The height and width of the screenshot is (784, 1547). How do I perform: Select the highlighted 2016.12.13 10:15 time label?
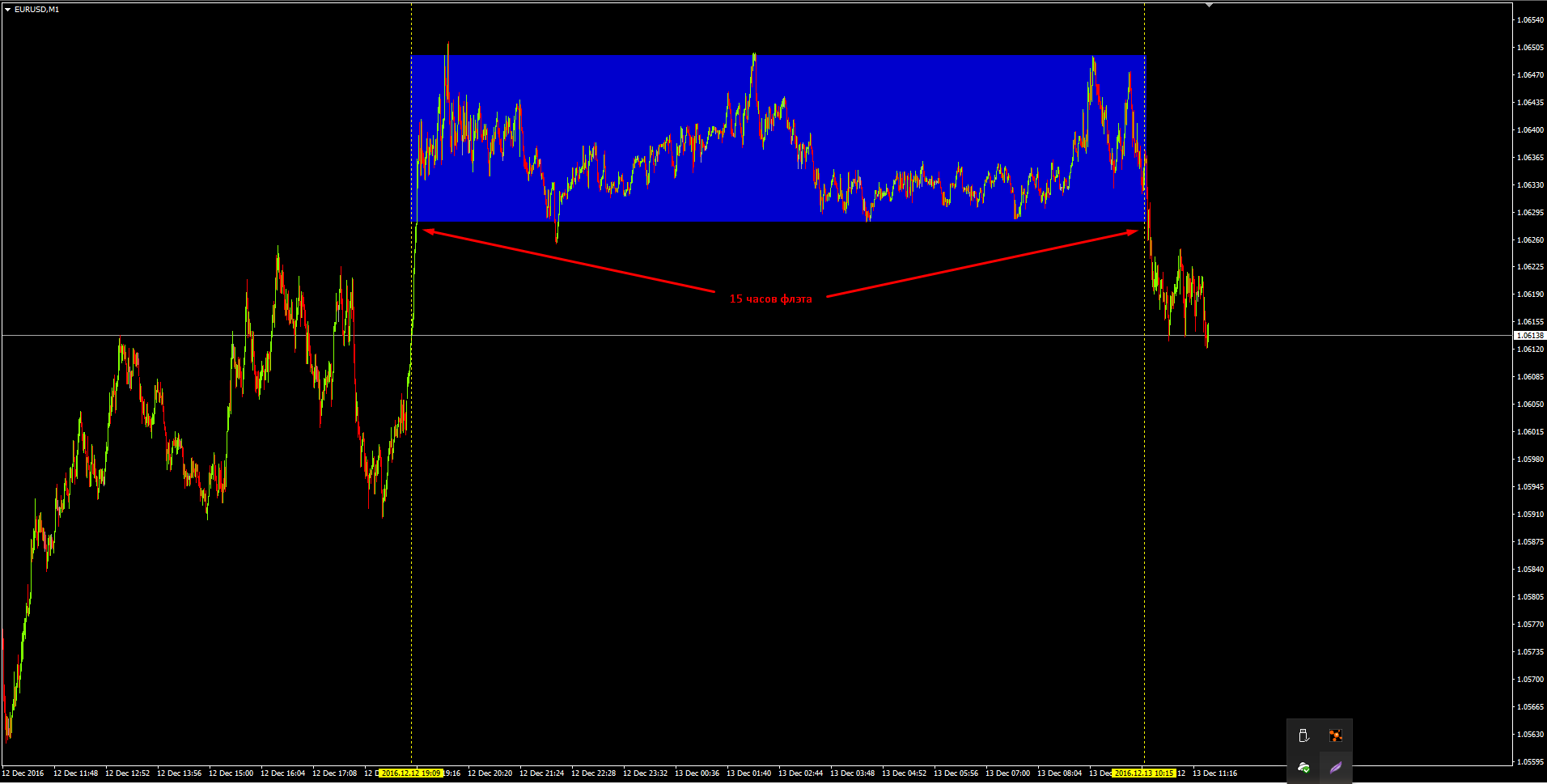click(1144, 773)
